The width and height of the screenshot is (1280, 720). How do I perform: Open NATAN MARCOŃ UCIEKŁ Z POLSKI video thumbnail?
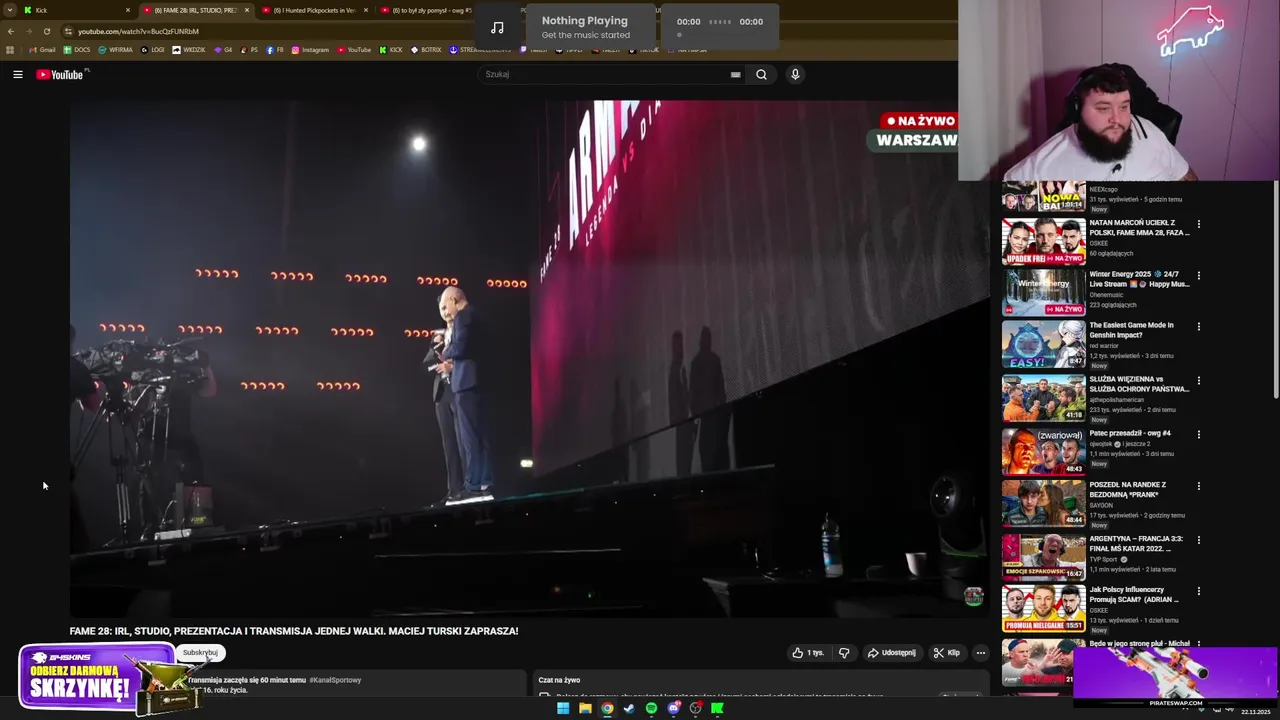point(1044,241)
